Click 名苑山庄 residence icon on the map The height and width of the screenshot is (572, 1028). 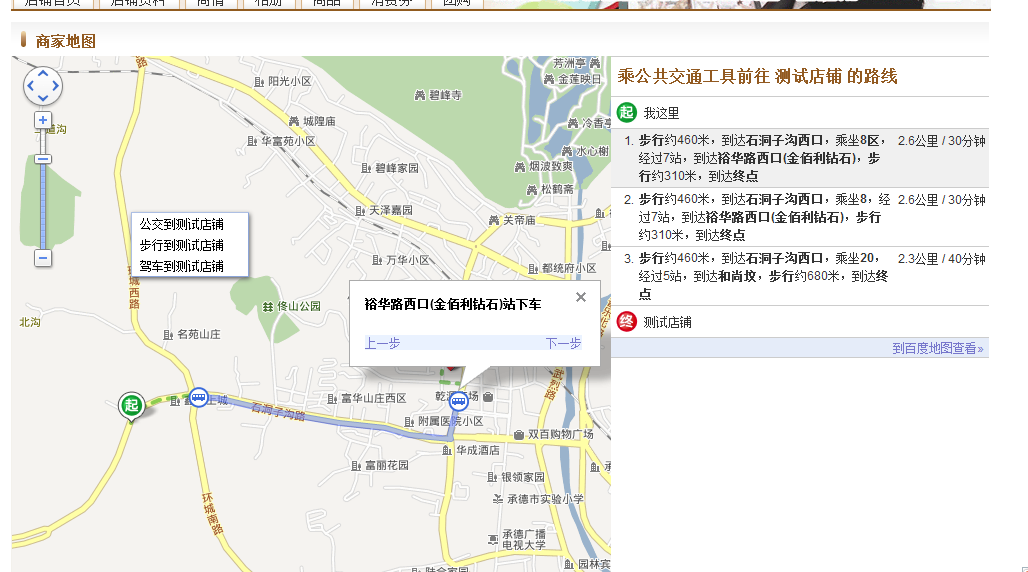click(168, 335)
